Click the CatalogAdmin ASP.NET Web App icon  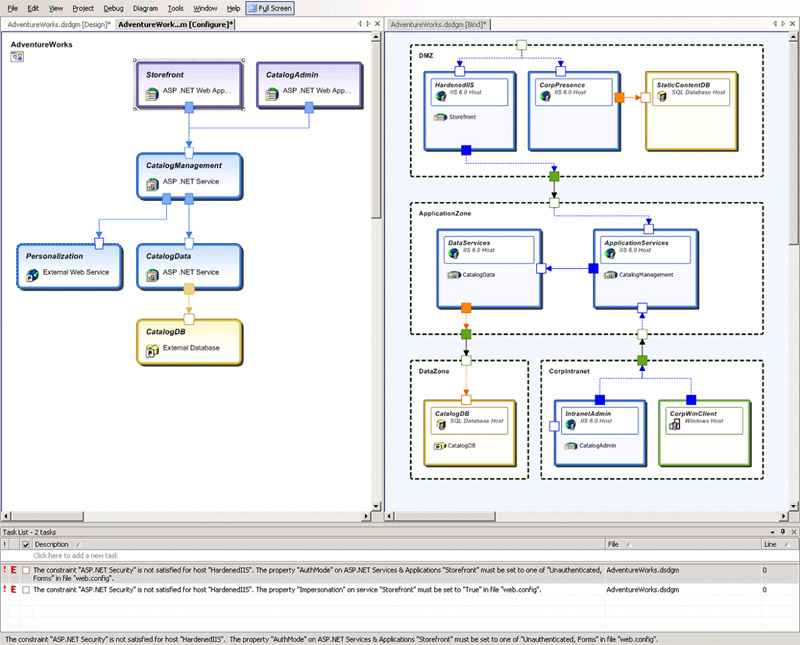pyautogui.click(x=272, y=94)
